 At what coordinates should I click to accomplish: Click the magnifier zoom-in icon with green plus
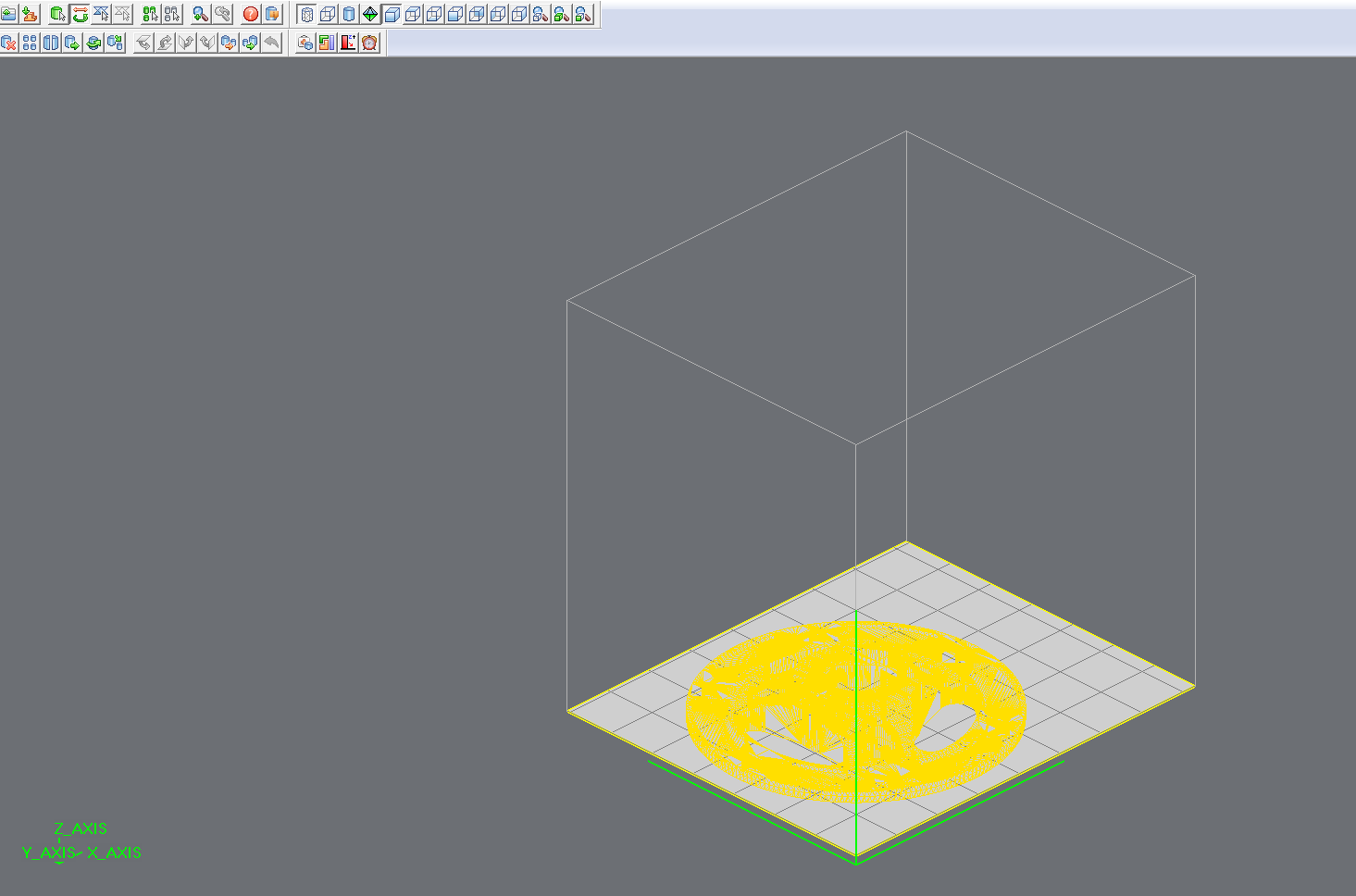coord(200,15)
